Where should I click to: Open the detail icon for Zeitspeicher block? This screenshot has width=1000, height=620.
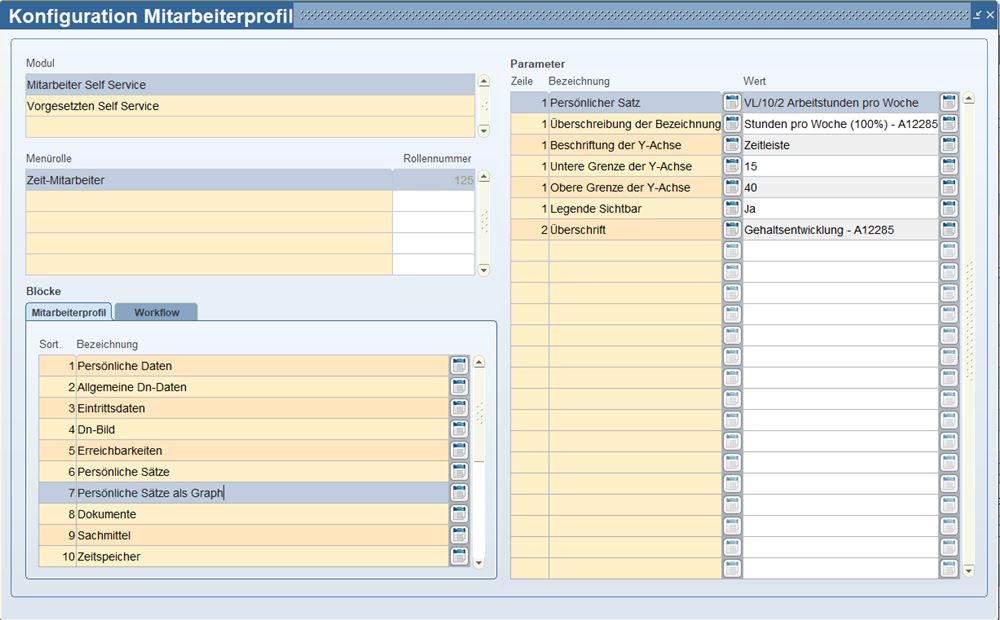[459, 556]
